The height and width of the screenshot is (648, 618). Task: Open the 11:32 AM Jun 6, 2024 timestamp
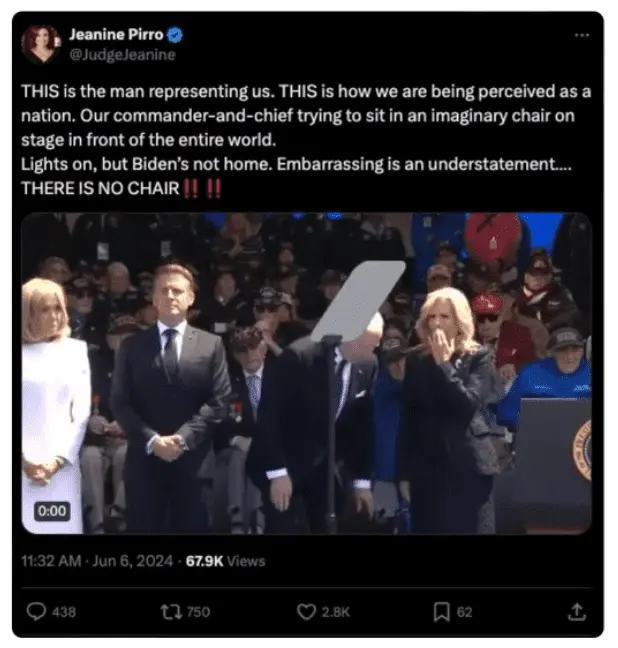click(97, 561)
